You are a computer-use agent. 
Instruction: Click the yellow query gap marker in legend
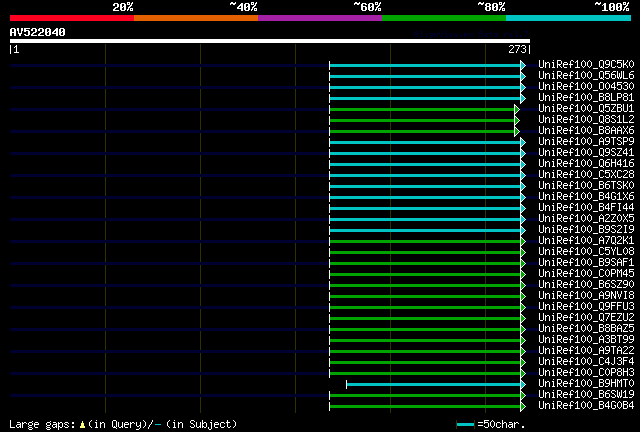point(82,425)
